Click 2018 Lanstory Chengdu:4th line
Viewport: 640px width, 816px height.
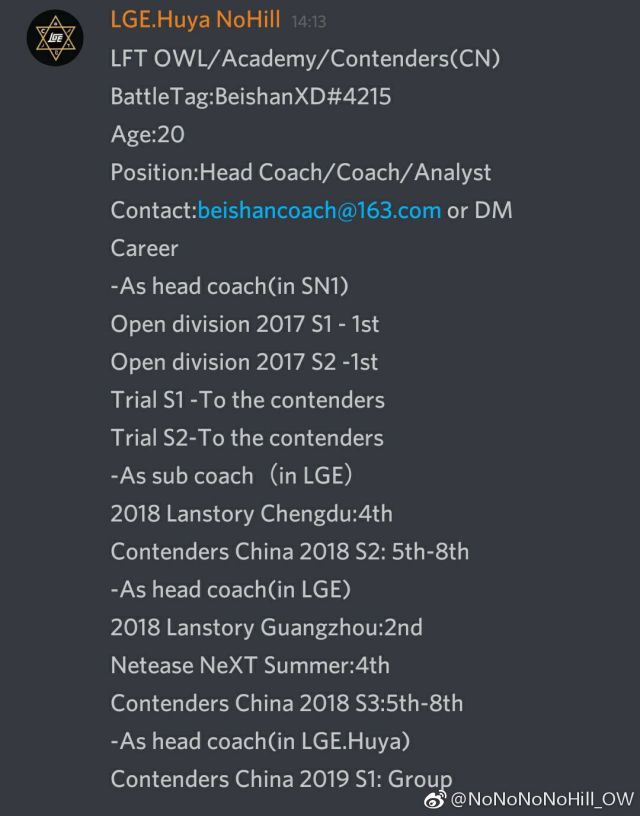point(251,514)
